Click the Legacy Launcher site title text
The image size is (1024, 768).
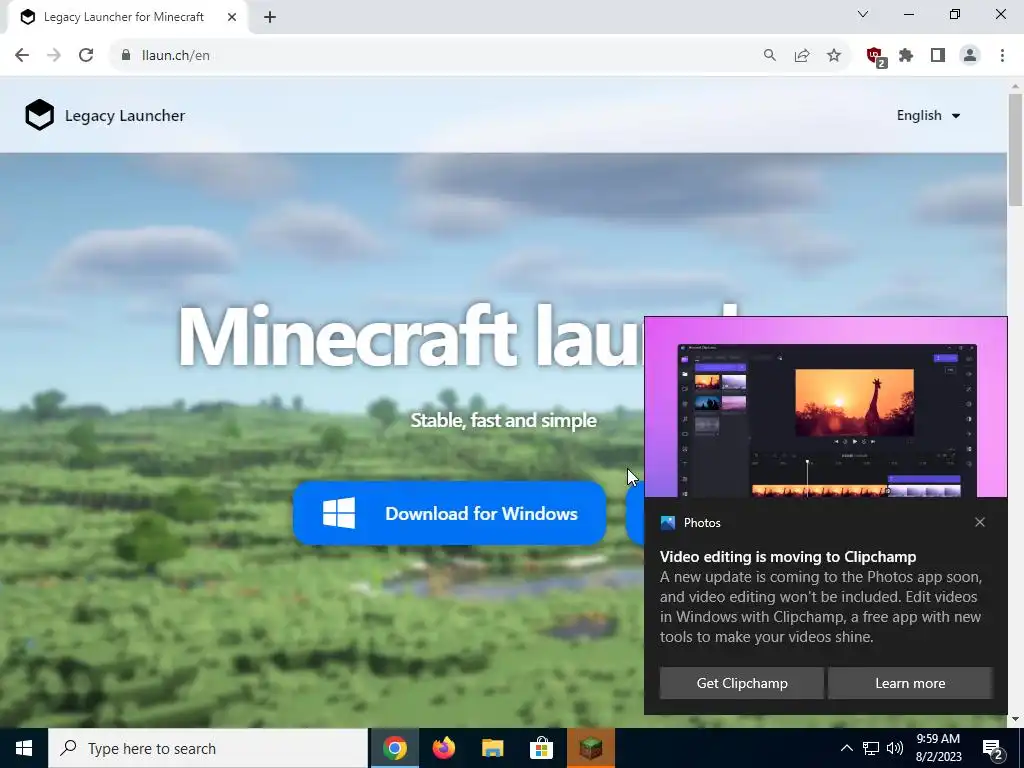click(125, 116)
